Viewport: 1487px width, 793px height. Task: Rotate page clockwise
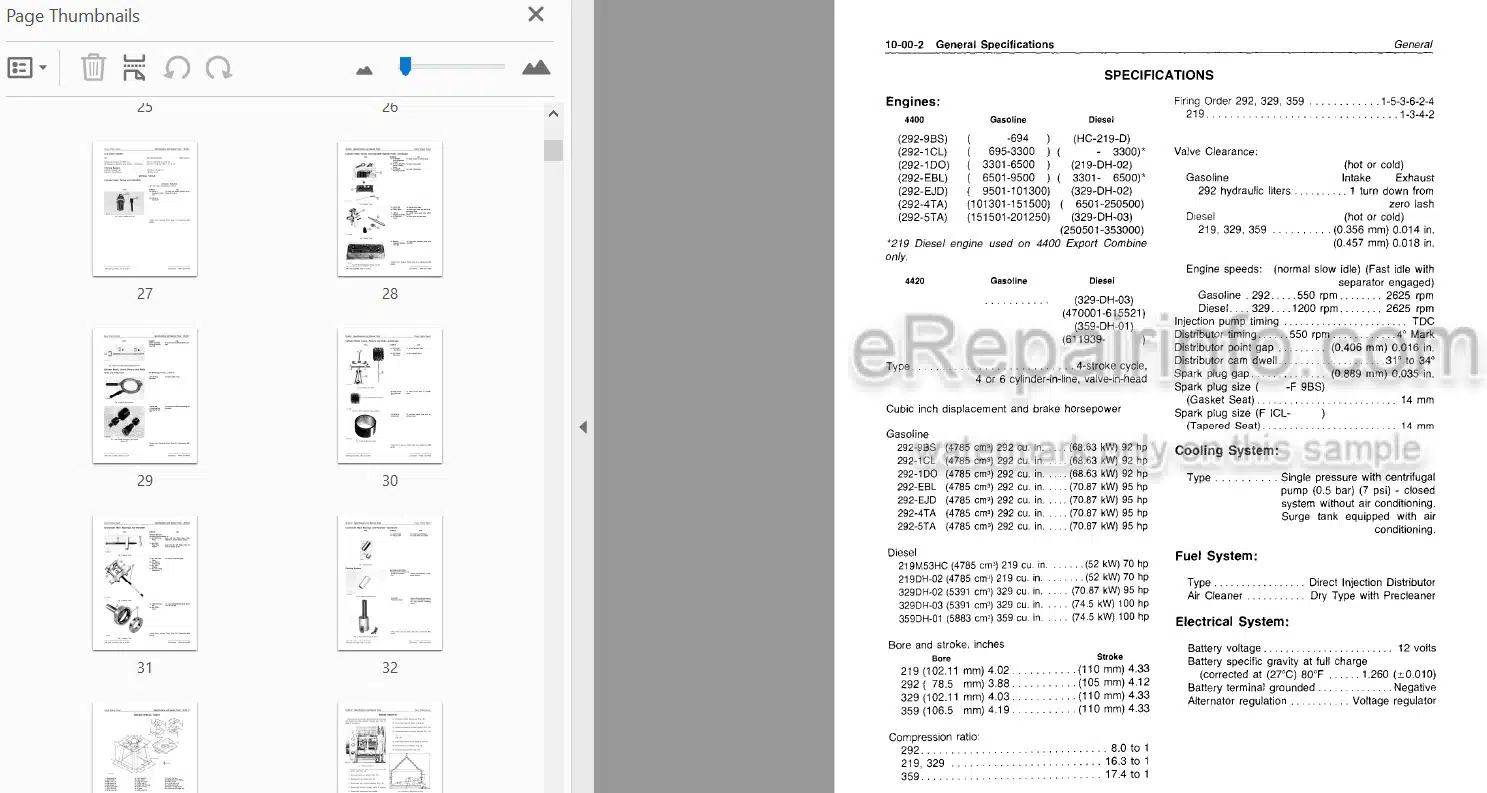click(x=219, y=68)
